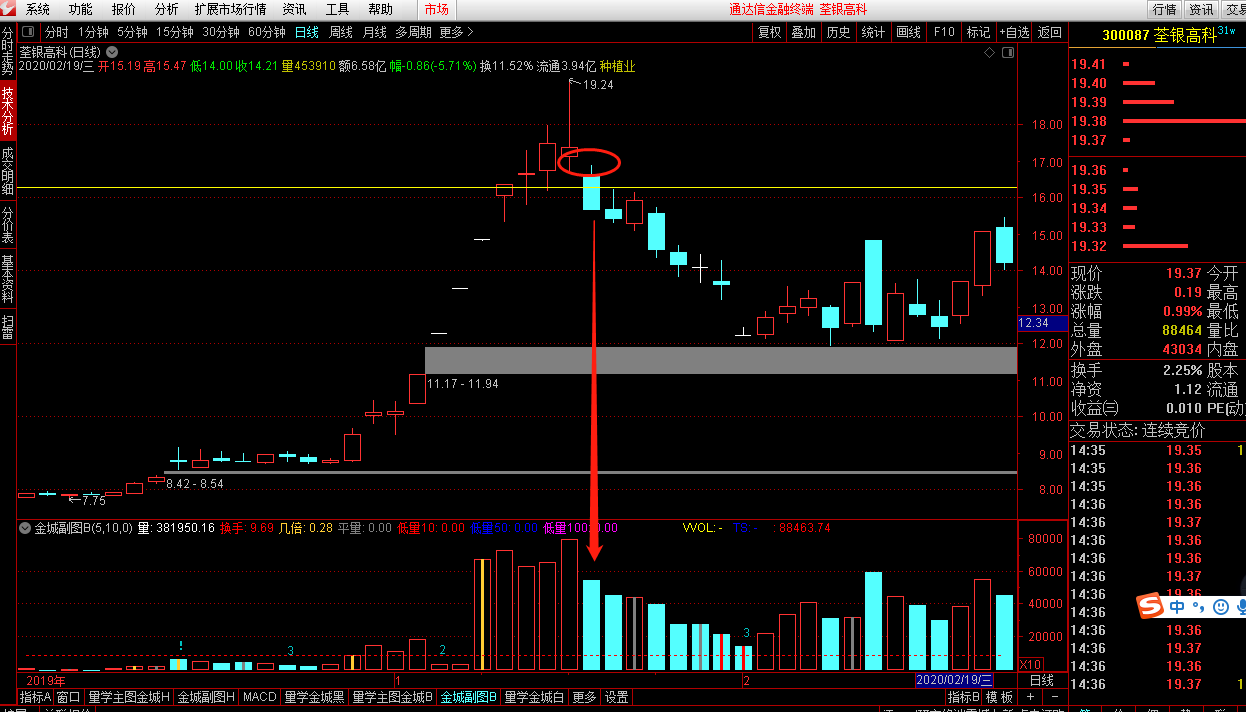Switch to 15分钟 chart period

pyautogui.click(x=174, y=32)
